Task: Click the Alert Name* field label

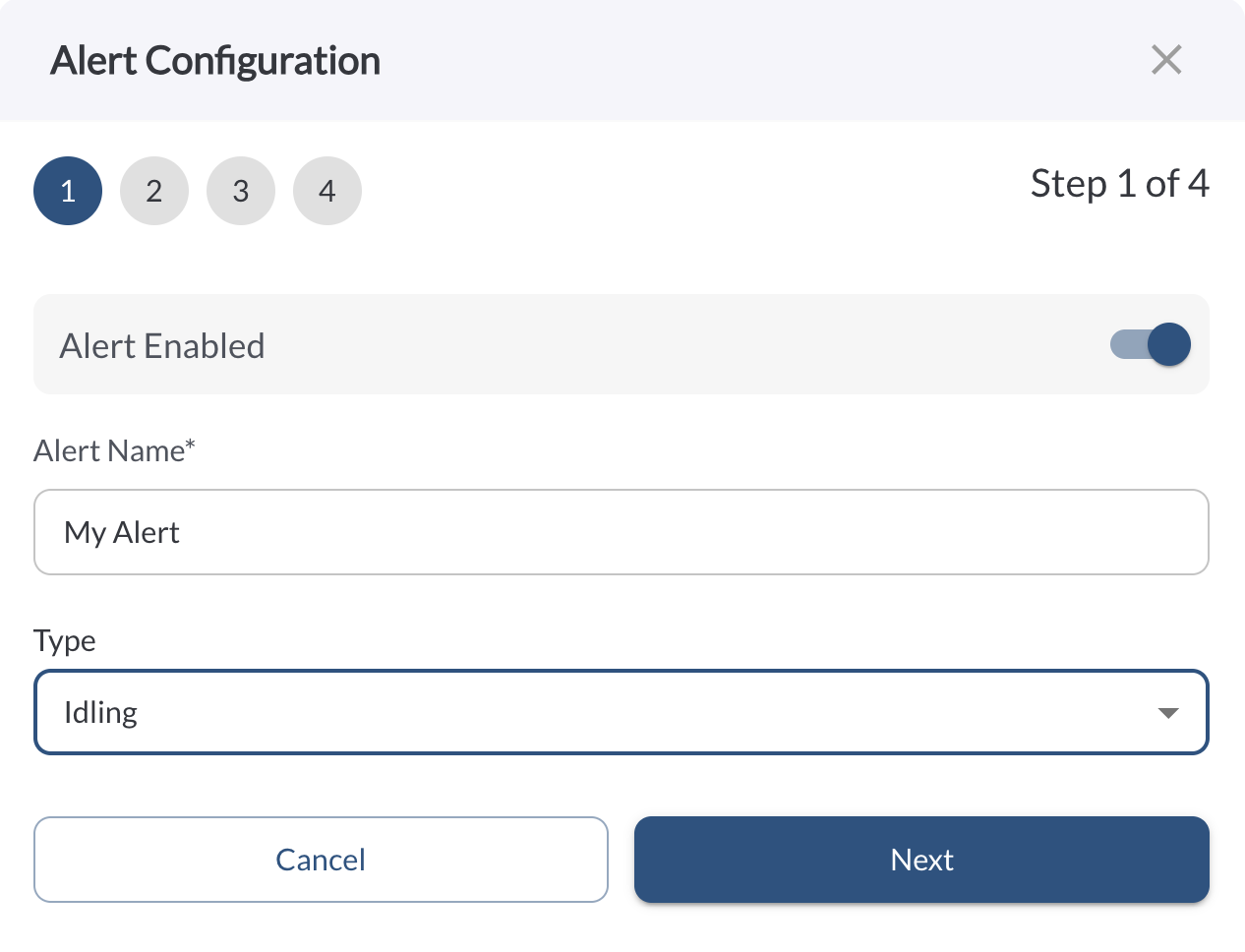Action: (x=114, y=450)
